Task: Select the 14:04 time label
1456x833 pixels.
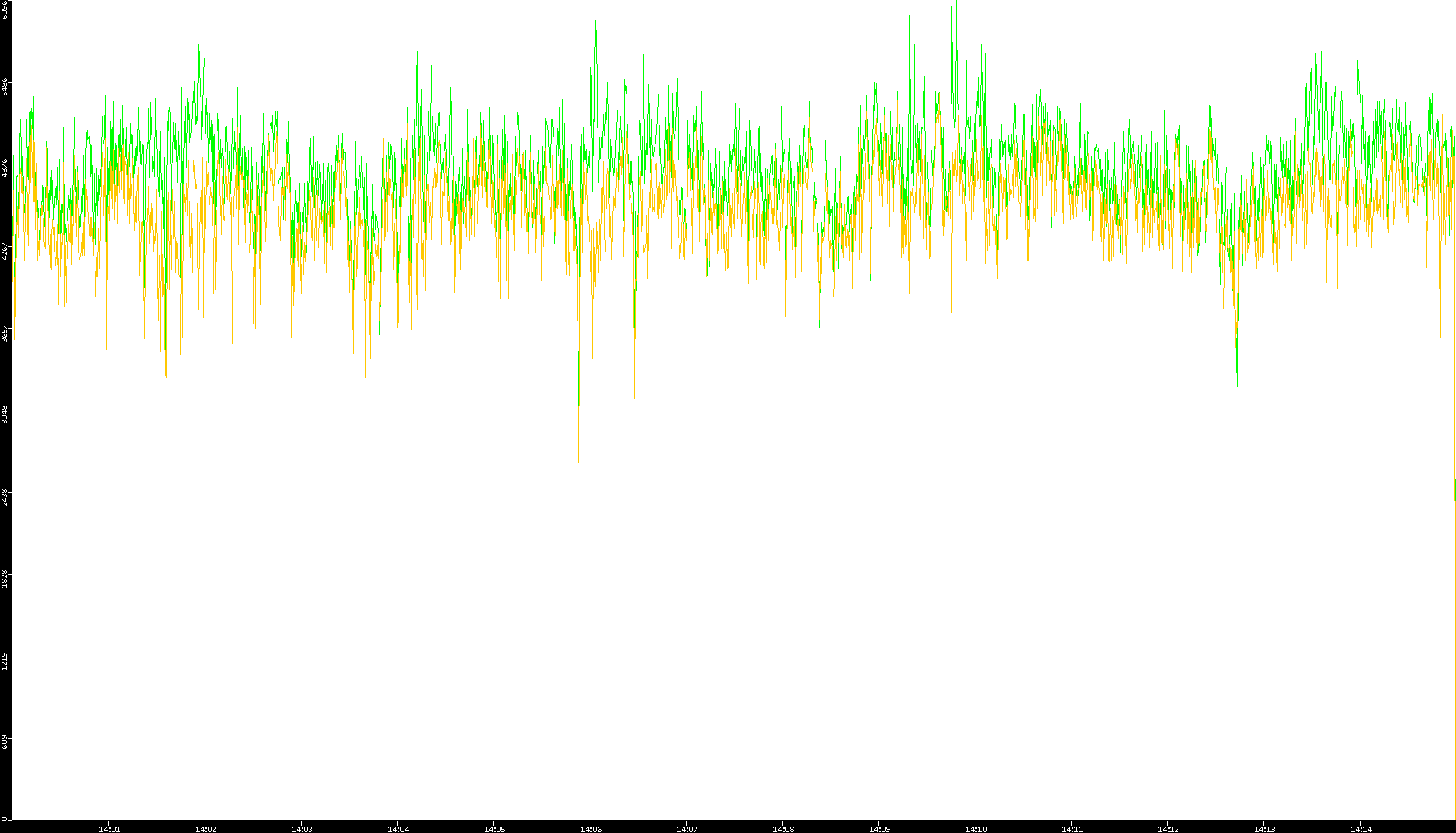Action: click(x=398, y=829)
